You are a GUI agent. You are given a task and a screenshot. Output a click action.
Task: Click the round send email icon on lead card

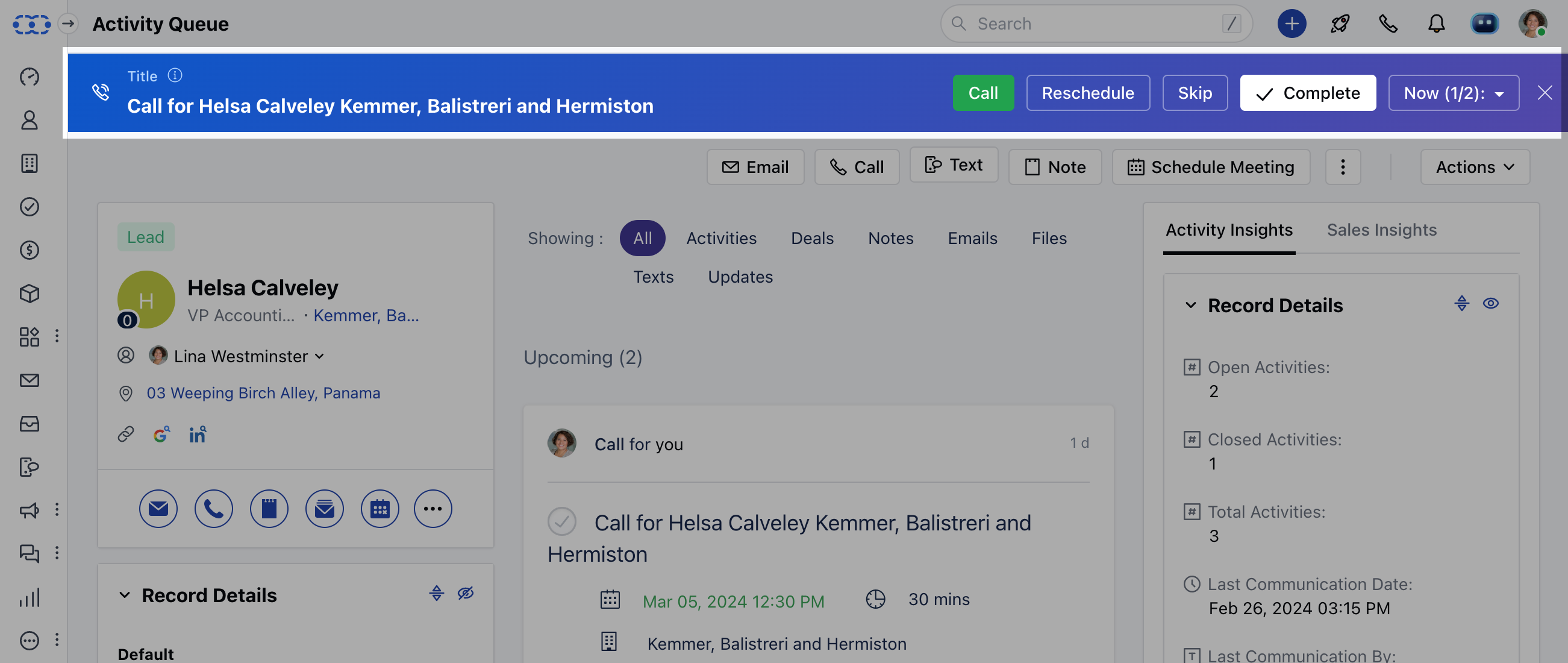tap(325, 508)
